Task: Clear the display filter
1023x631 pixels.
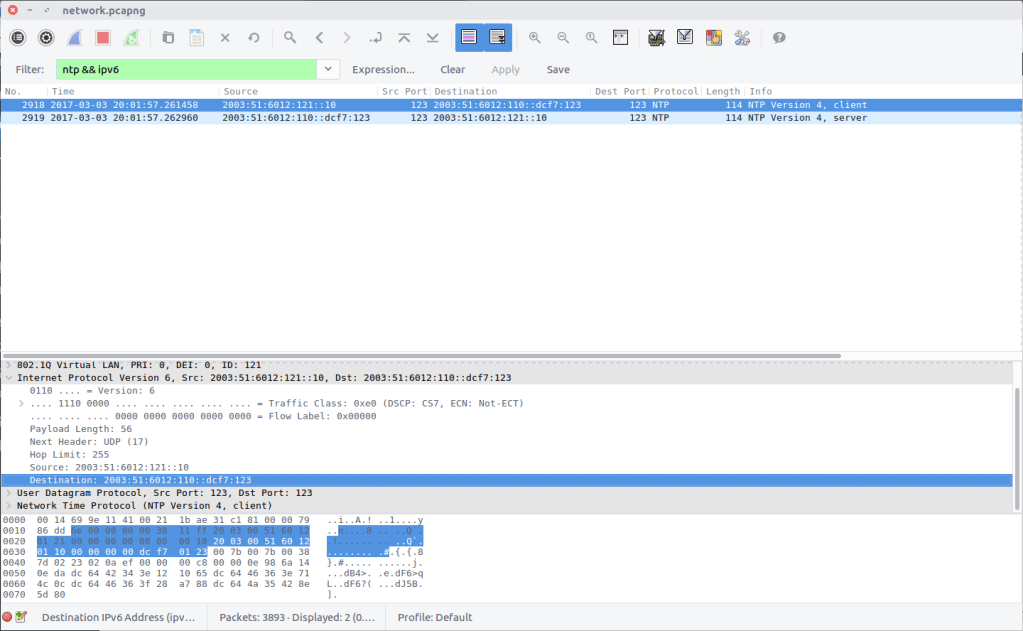Action: (x=453, y=70)
